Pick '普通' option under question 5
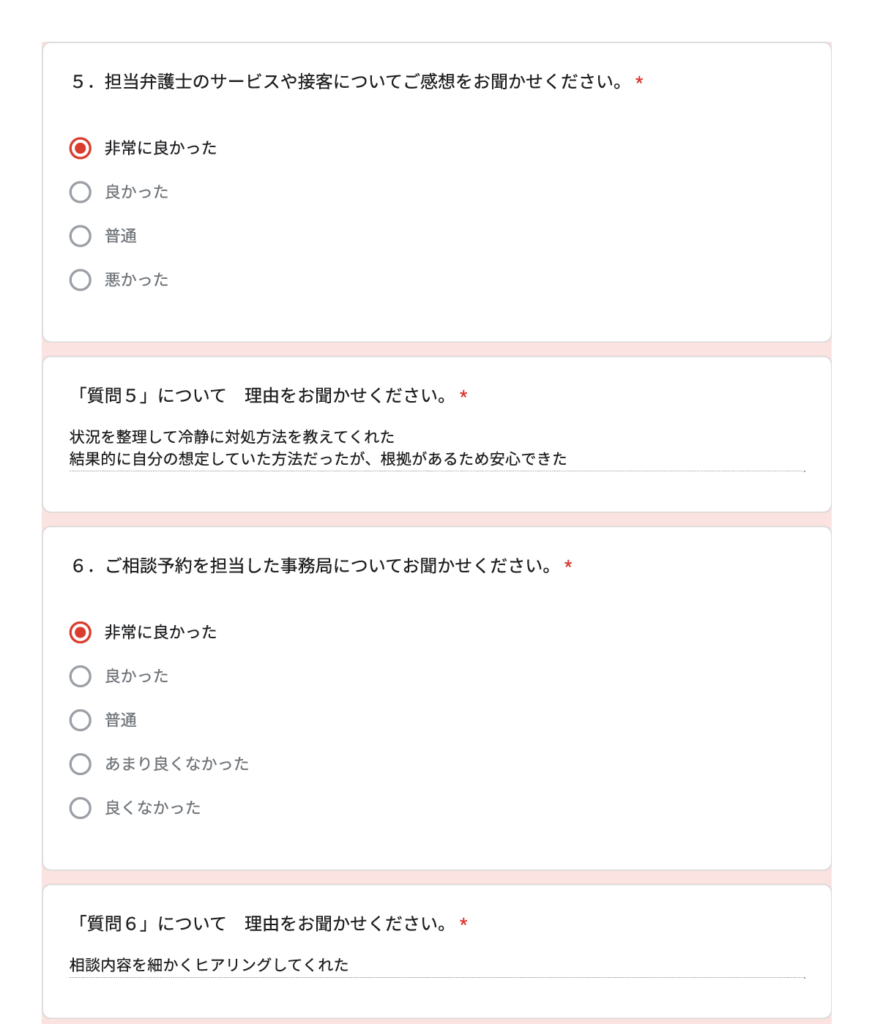This screenshot has width=872, height=1024. point(80,236)
